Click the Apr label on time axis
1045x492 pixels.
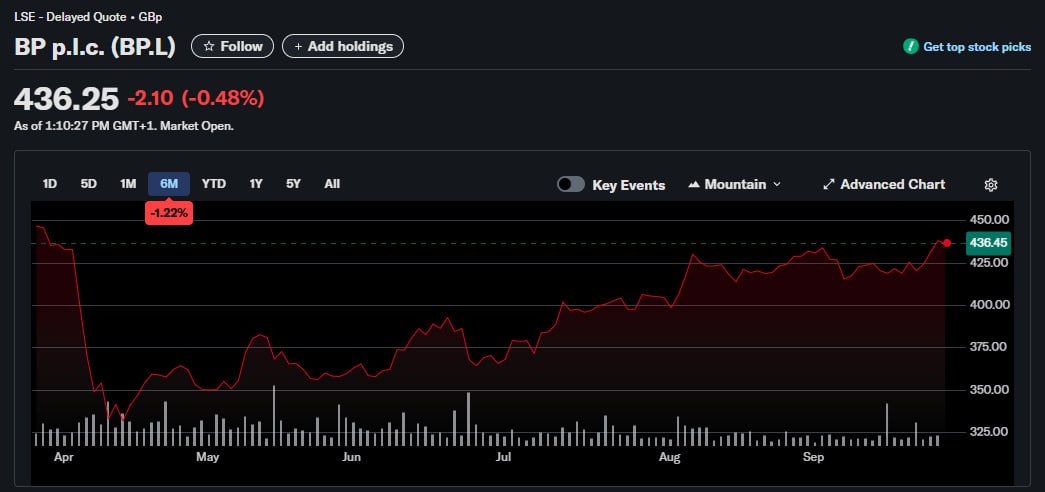63,457
